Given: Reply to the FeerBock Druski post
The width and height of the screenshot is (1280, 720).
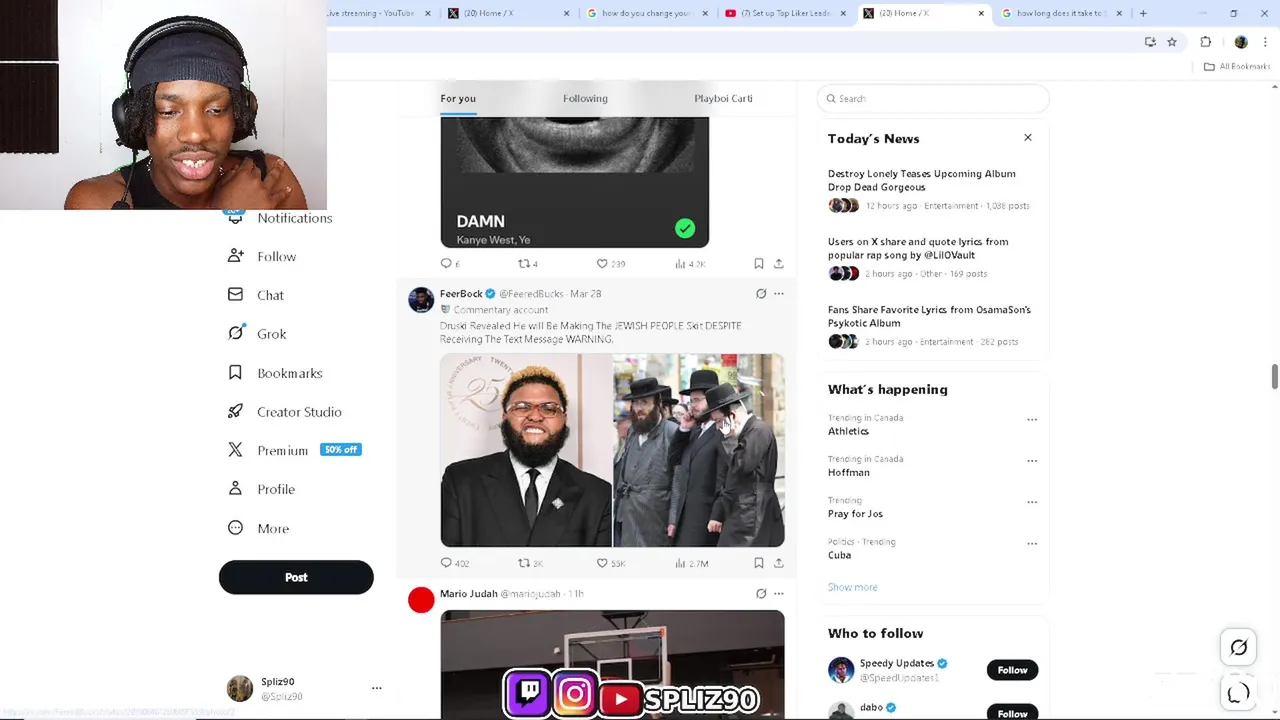Looking at the screenshot, I should [x=454, y=563].
